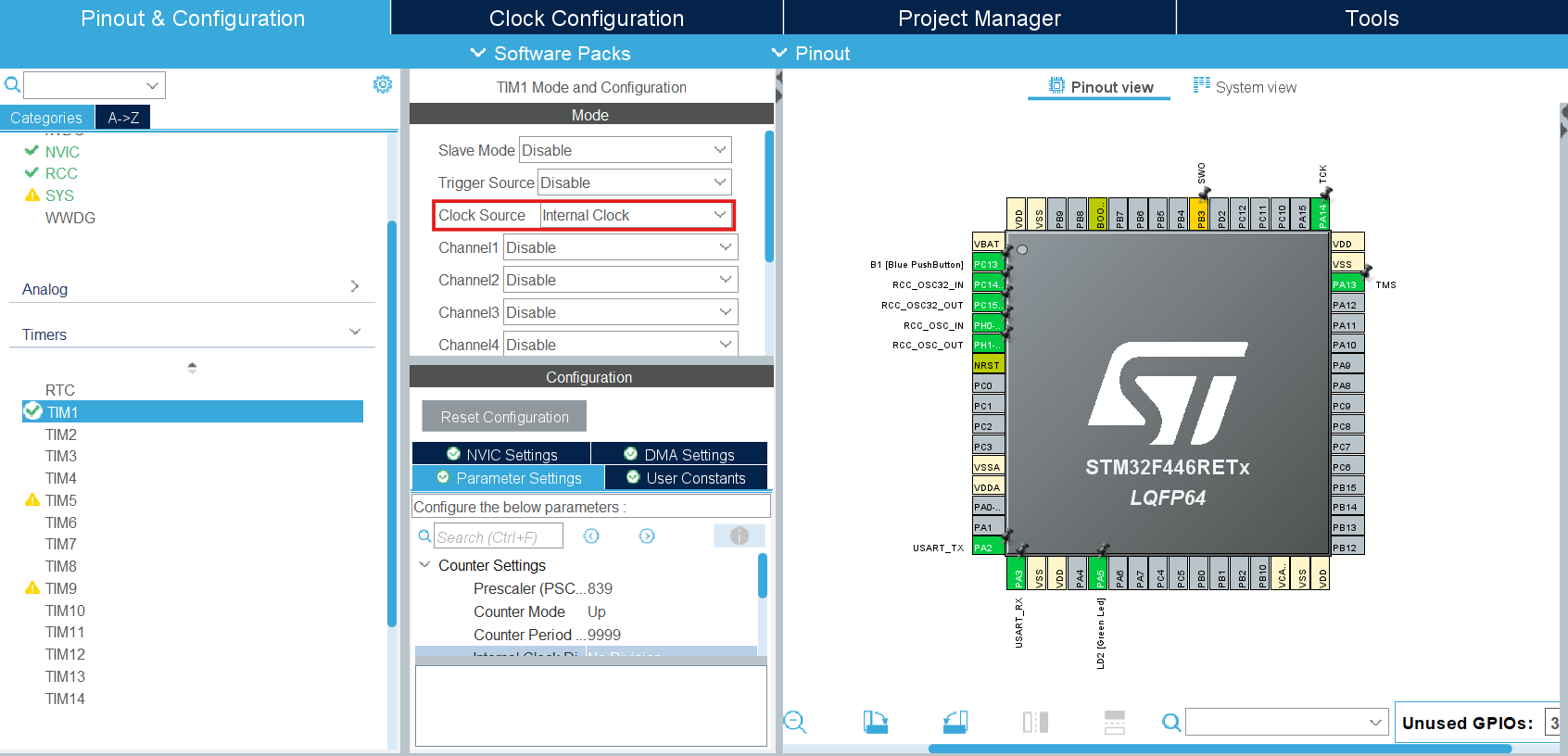Select the PA5 green pin on chip

[1100, 573]
